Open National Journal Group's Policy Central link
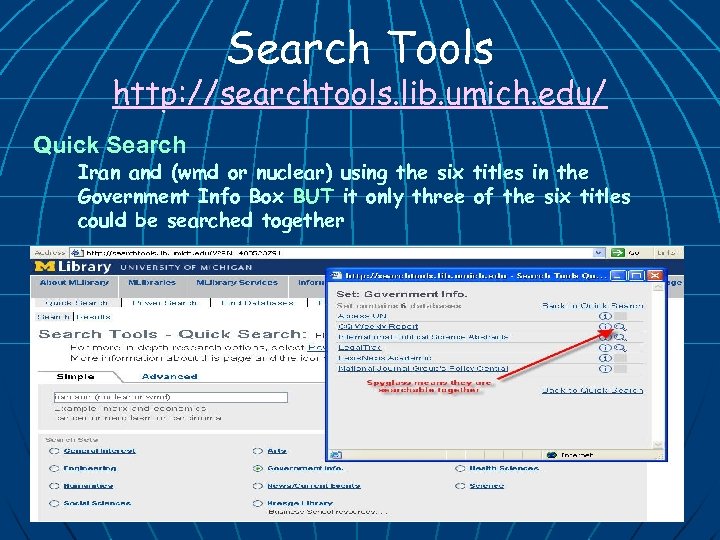The width and height of the screenshot is (720, 540). click(423, 368)
